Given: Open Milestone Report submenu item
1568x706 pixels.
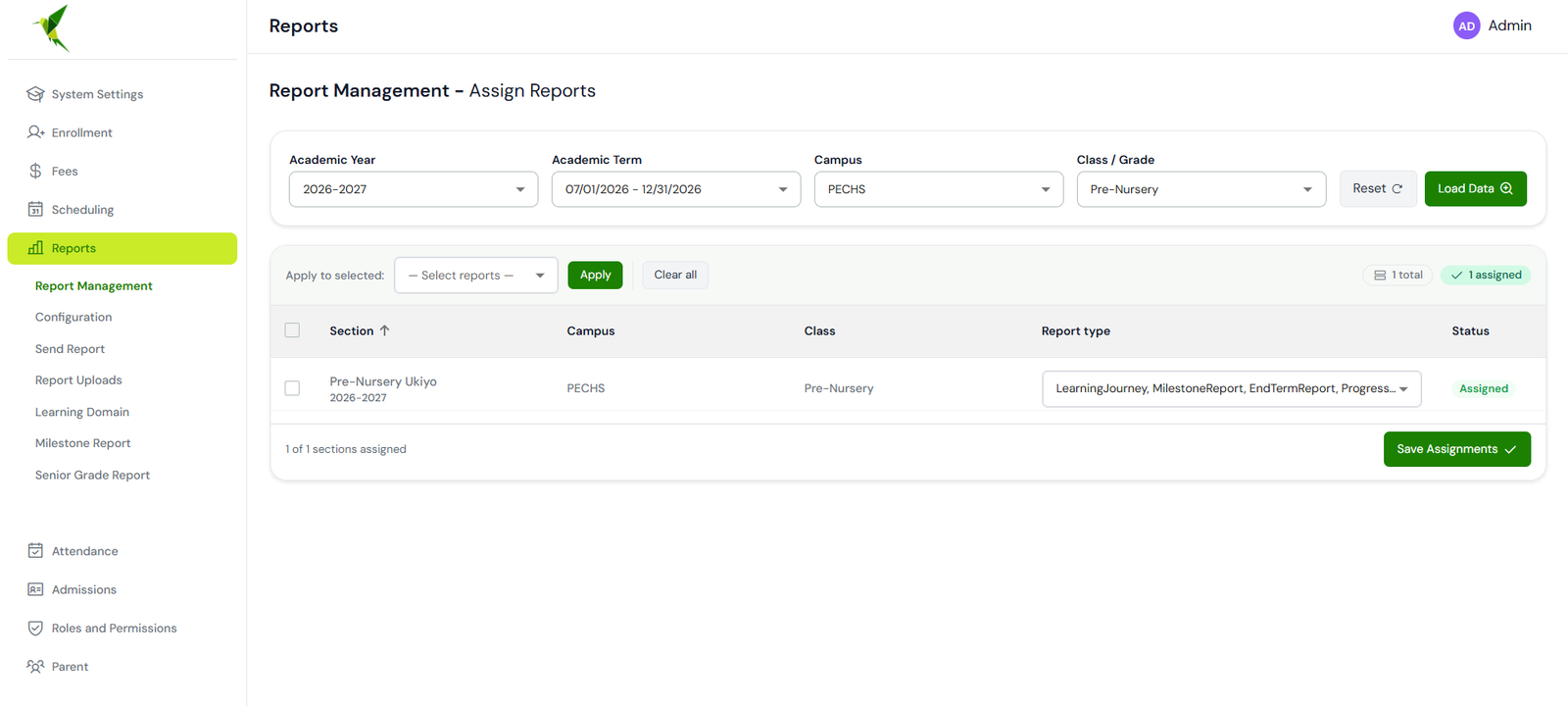Looking at the screenshot, I should (83, 443).
